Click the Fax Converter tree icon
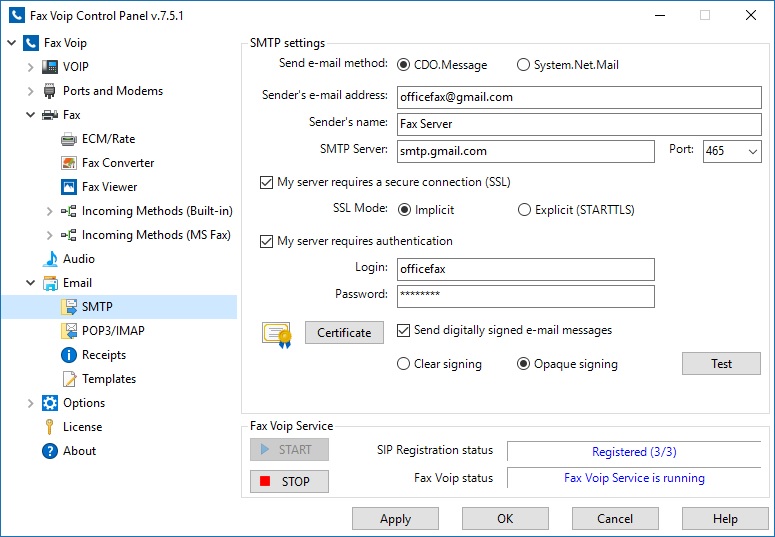 click(69, 163)
